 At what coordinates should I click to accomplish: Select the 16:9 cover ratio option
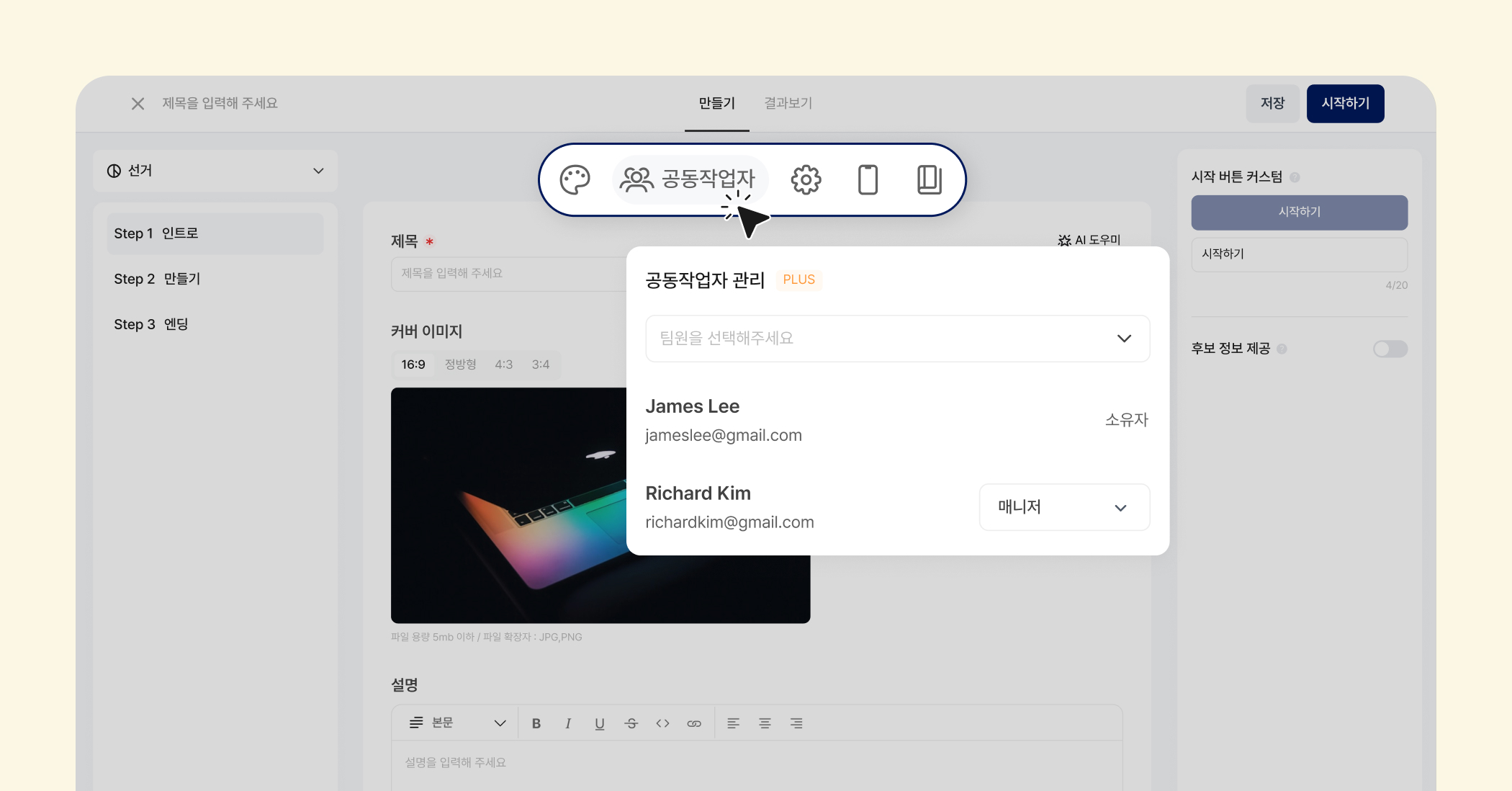[x=413, y=365]
